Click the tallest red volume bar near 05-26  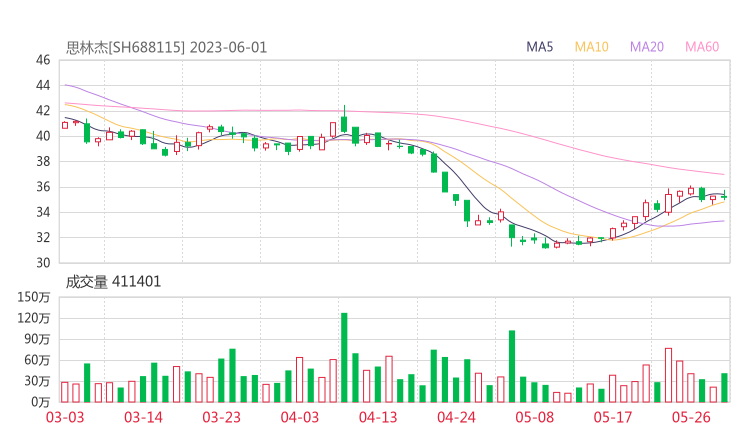pos(668,375)
